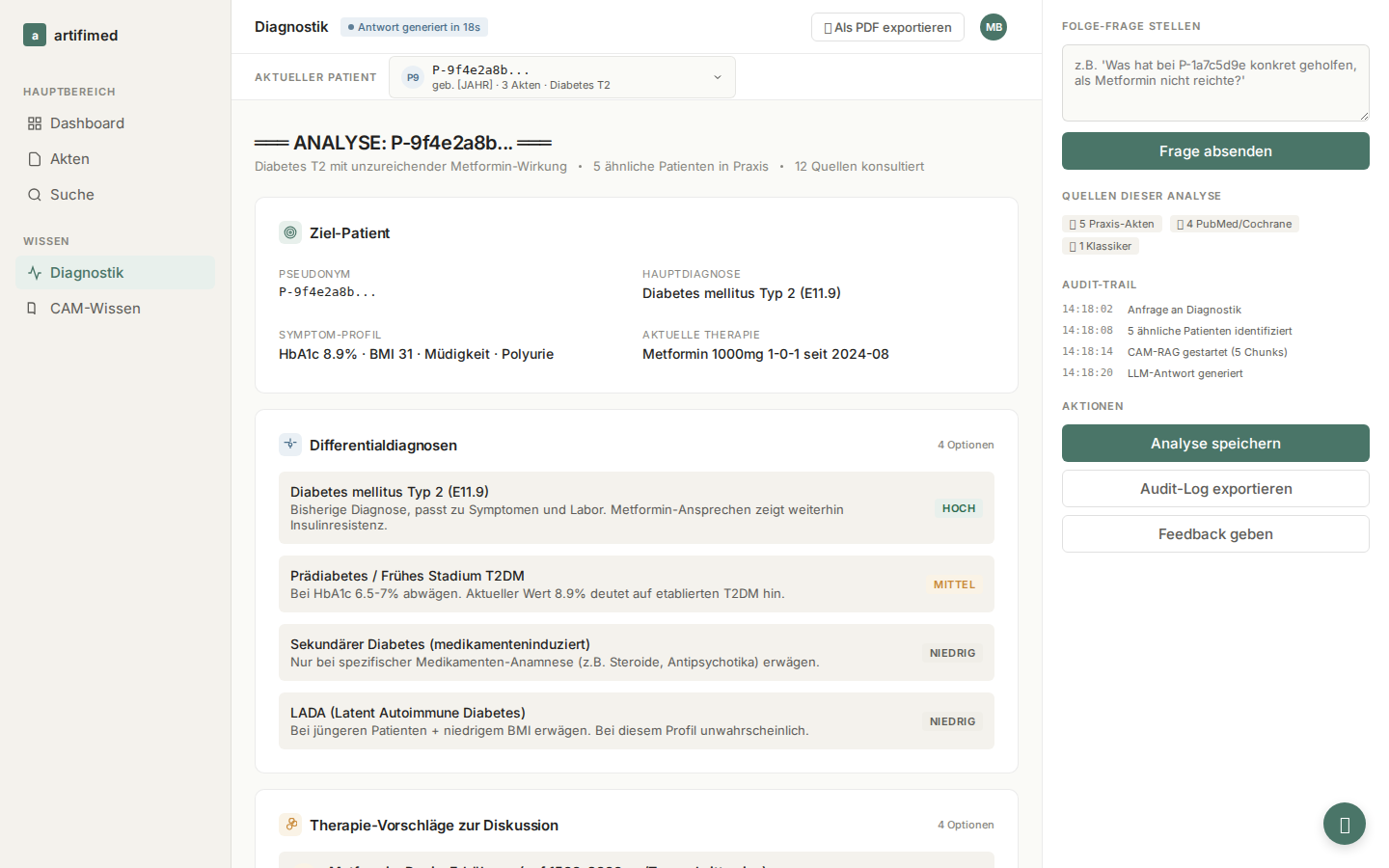1389x868 pixels.
Task: Click Audit-Log exportieren
Action: coord(1215,489)
